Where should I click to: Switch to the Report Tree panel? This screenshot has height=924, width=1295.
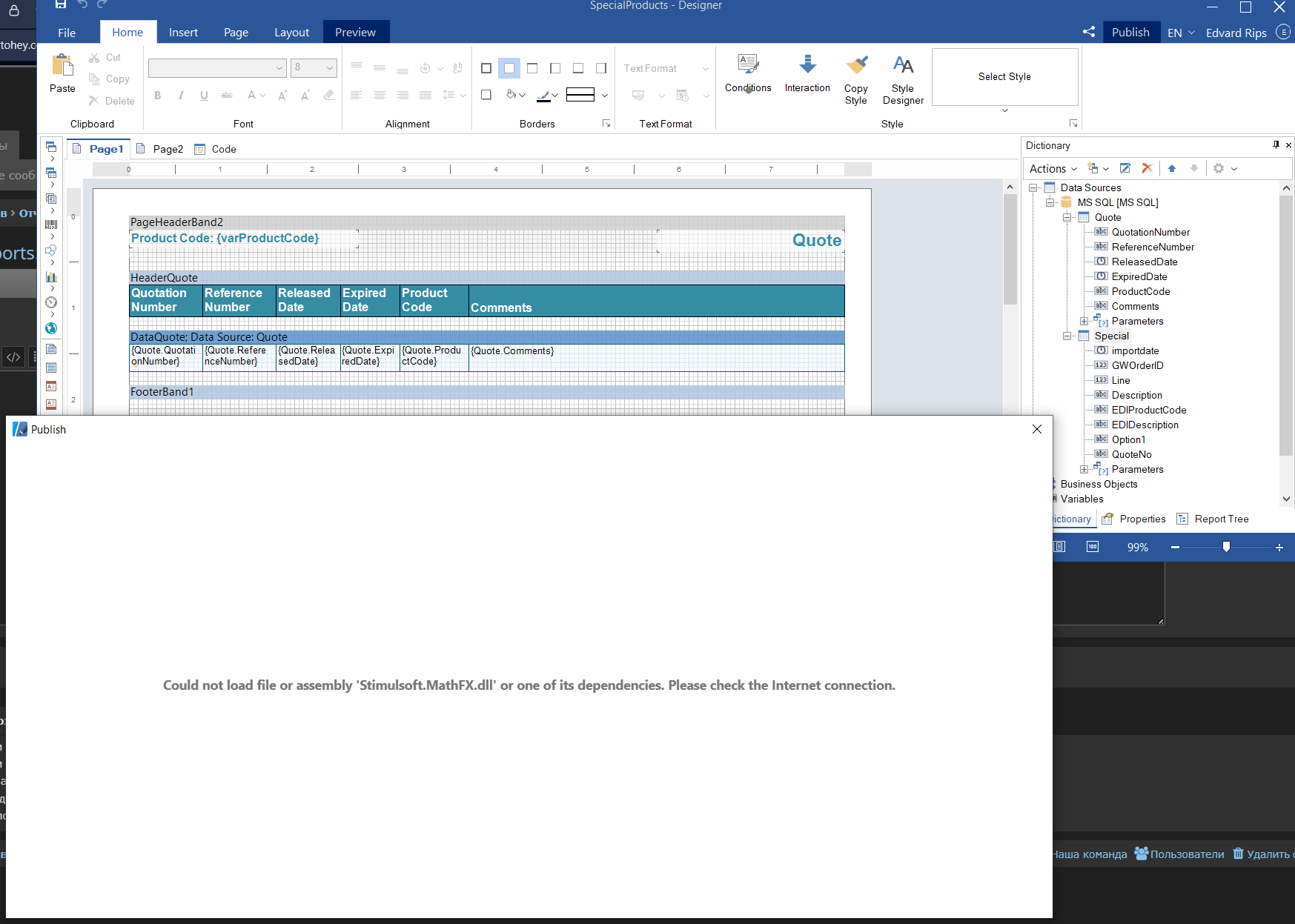(1213, 519)
